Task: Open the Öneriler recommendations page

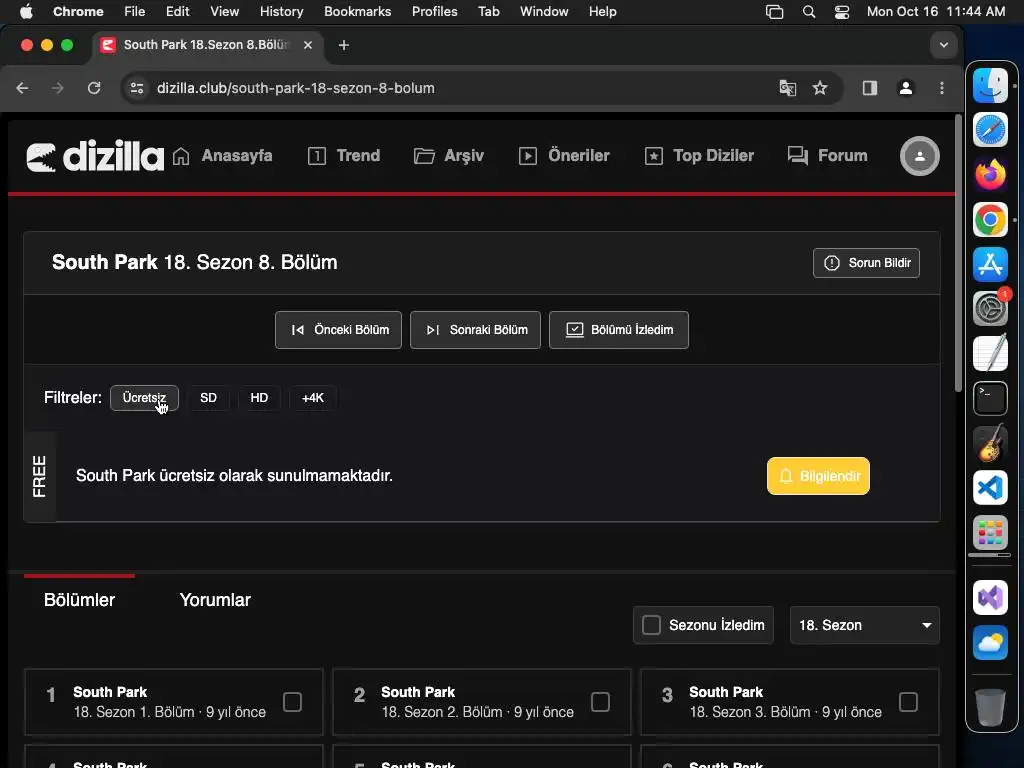Action: (x=564, y=156)
